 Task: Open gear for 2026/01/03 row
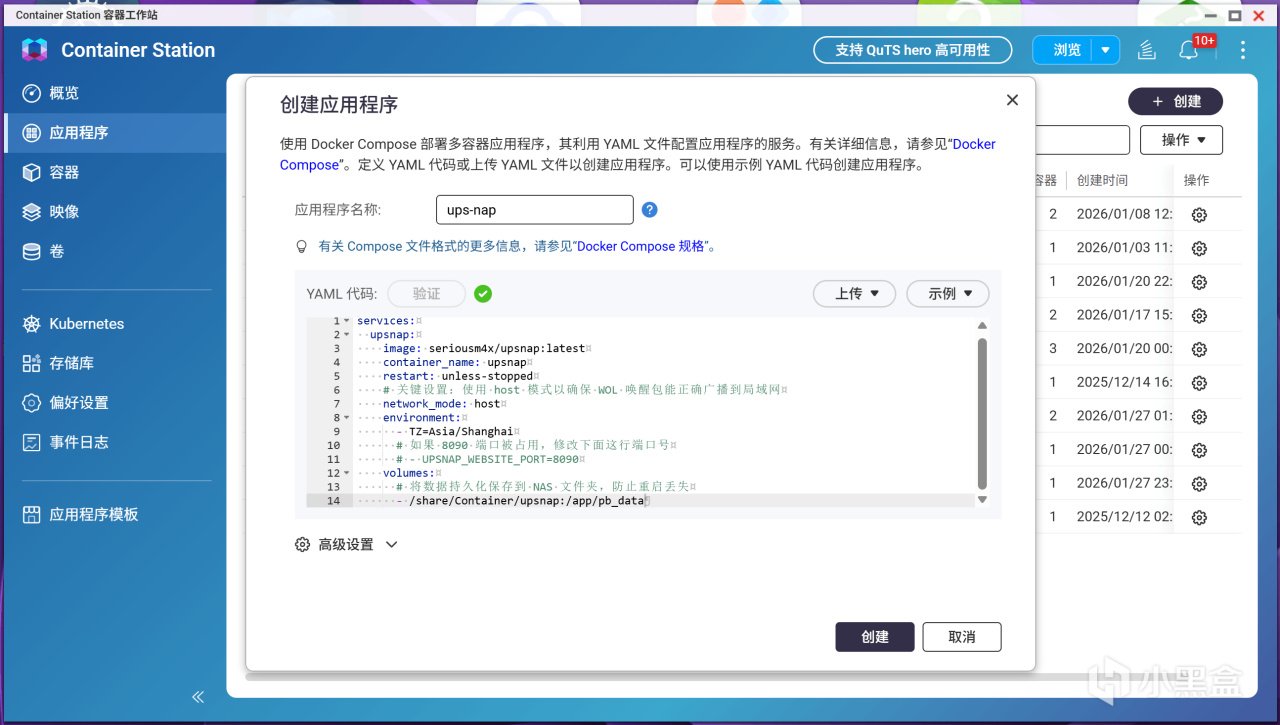click(1199, 248)
